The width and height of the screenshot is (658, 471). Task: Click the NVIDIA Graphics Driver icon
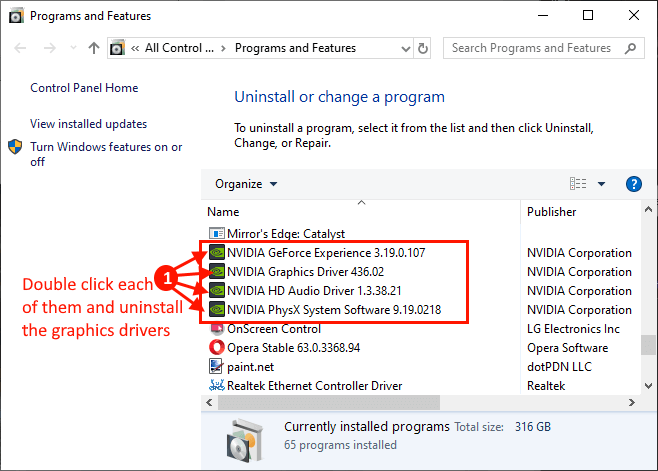[217, 271]
